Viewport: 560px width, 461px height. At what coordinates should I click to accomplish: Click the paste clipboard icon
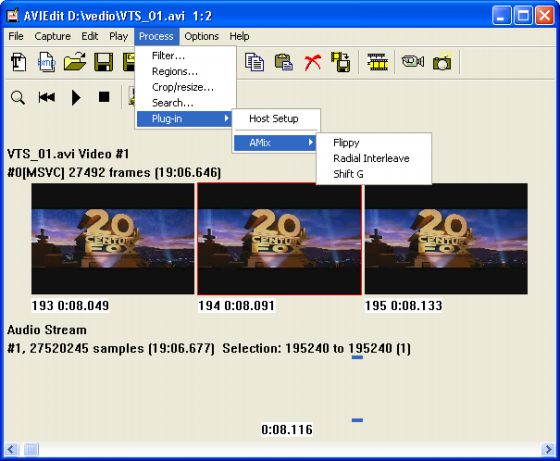(x=284, y=62)
